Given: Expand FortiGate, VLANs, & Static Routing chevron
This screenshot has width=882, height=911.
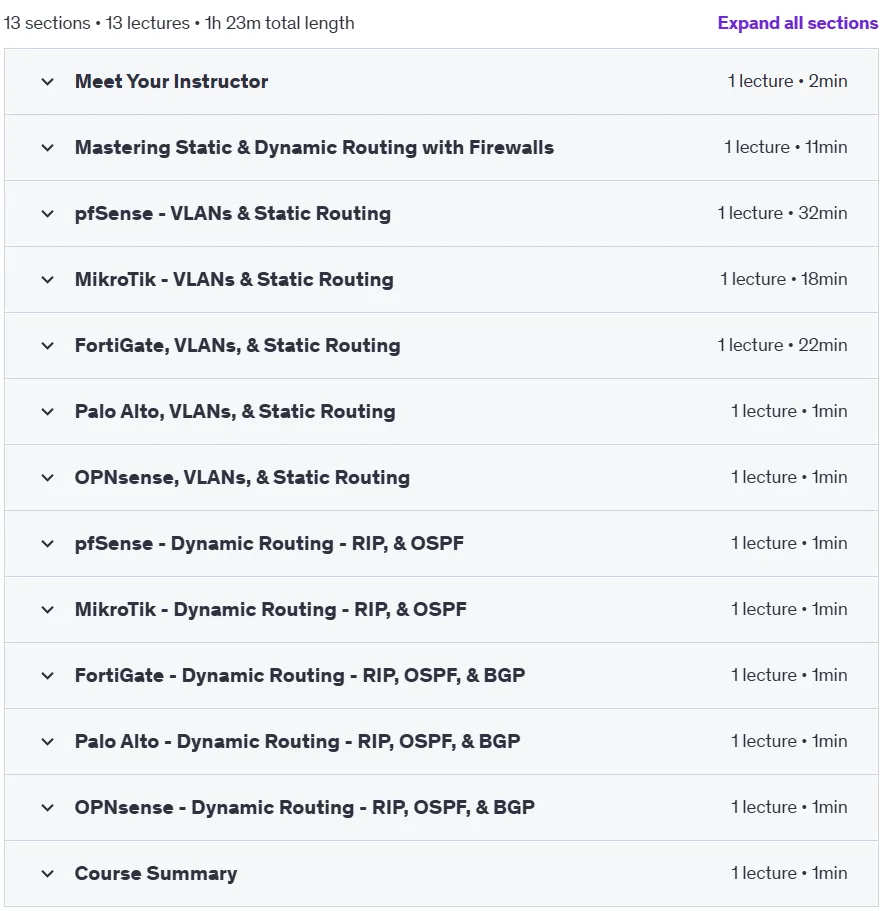Looking at the screenshot, I should coord(48,346).
